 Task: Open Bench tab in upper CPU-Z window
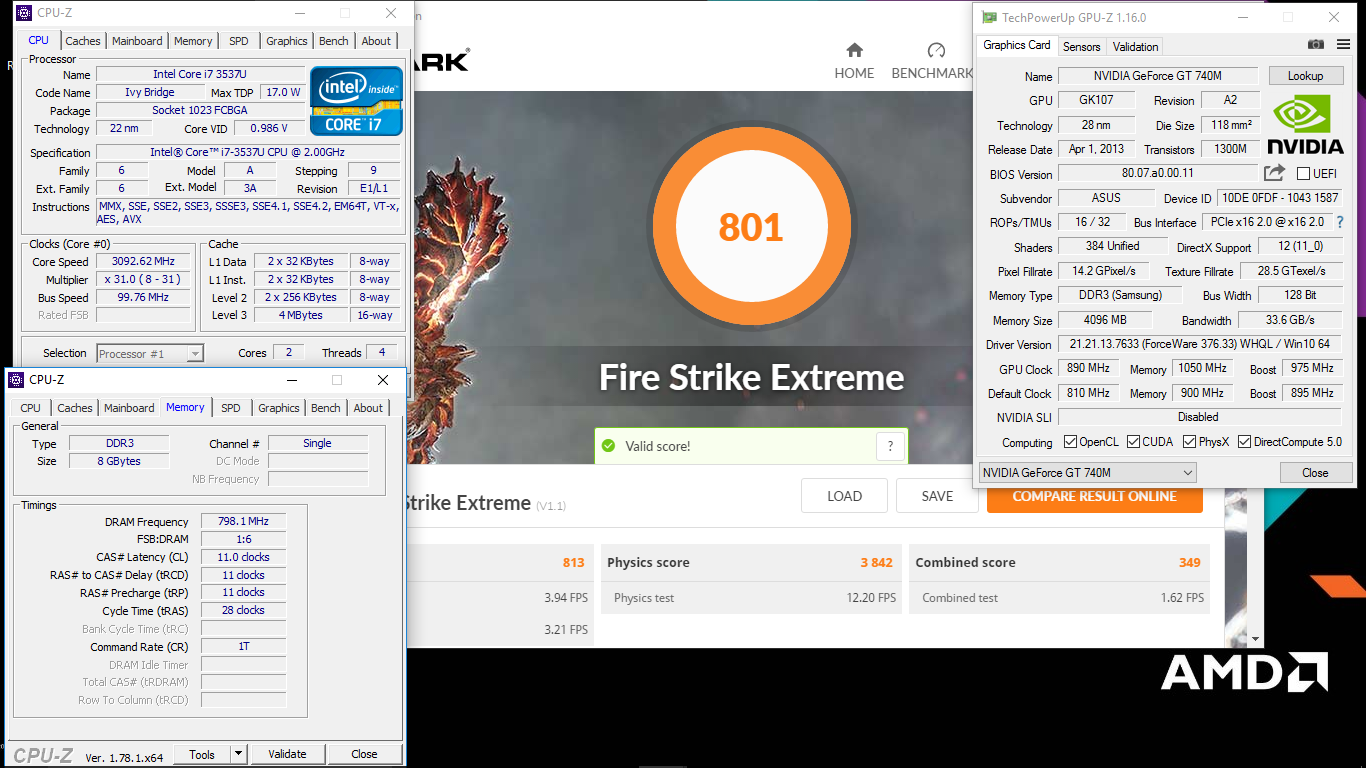click(334, 41)
